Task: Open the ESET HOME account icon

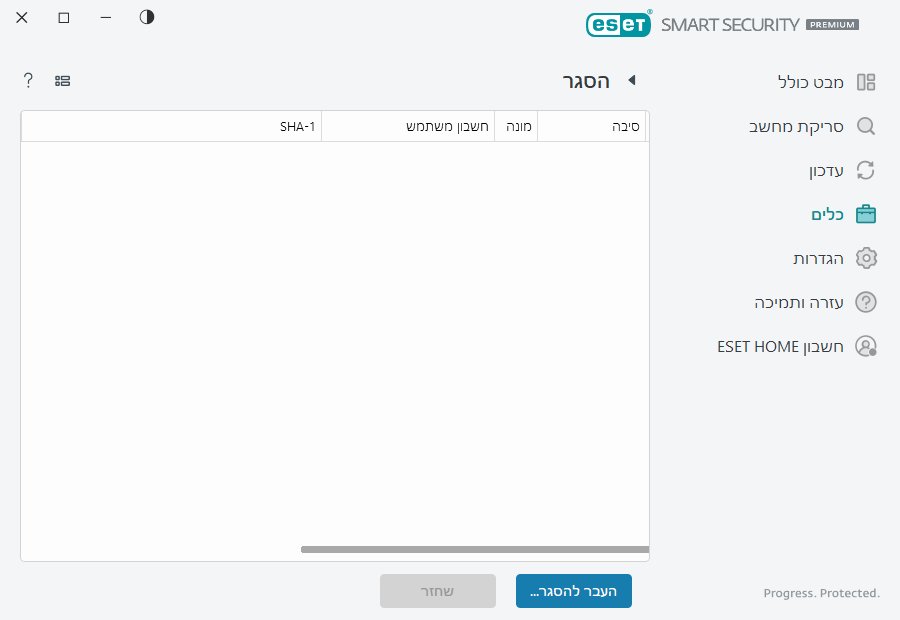Action: [x=866, y=346]
